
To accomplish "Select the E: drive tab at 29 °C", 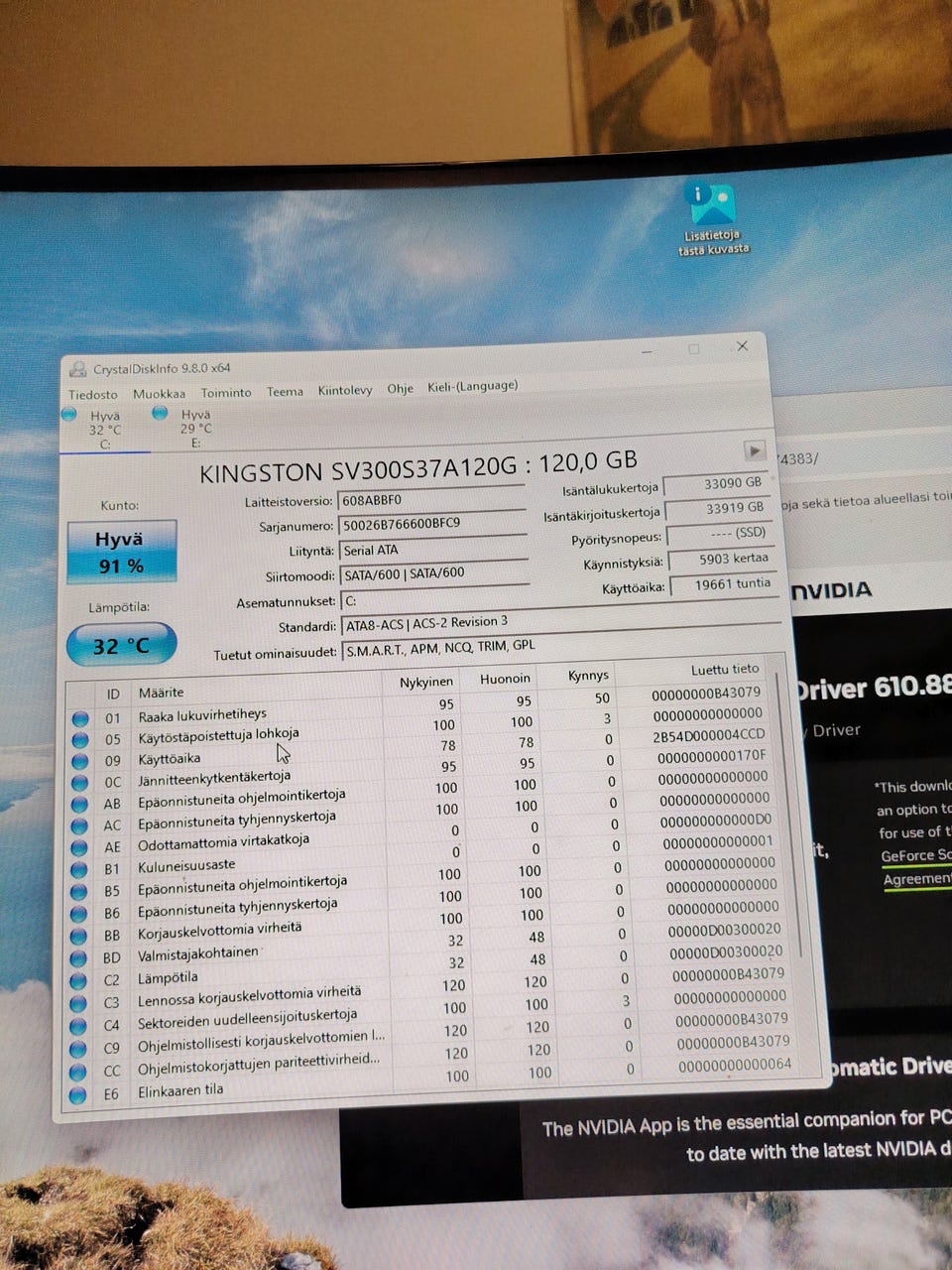I will click(194, 429).
